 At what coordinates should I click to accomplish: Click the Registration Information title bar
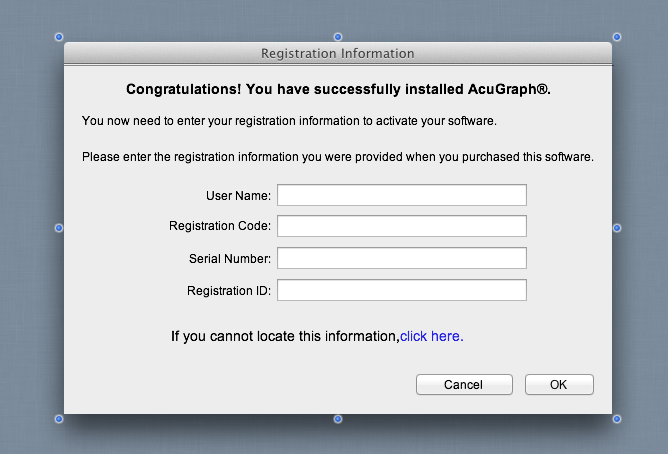click(338, 53)
